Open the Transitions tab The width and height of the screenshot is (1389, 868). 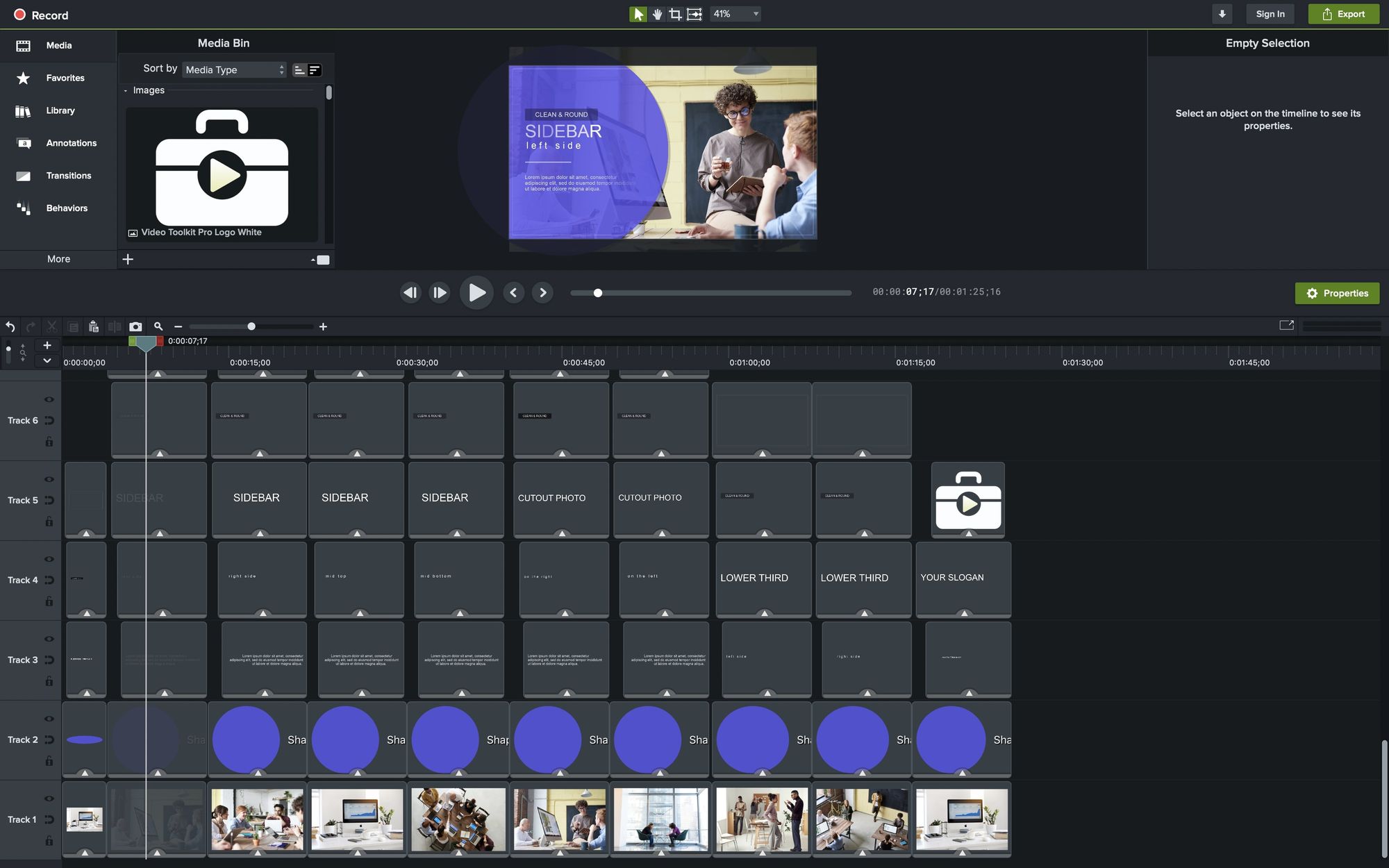tap(58, 176)
